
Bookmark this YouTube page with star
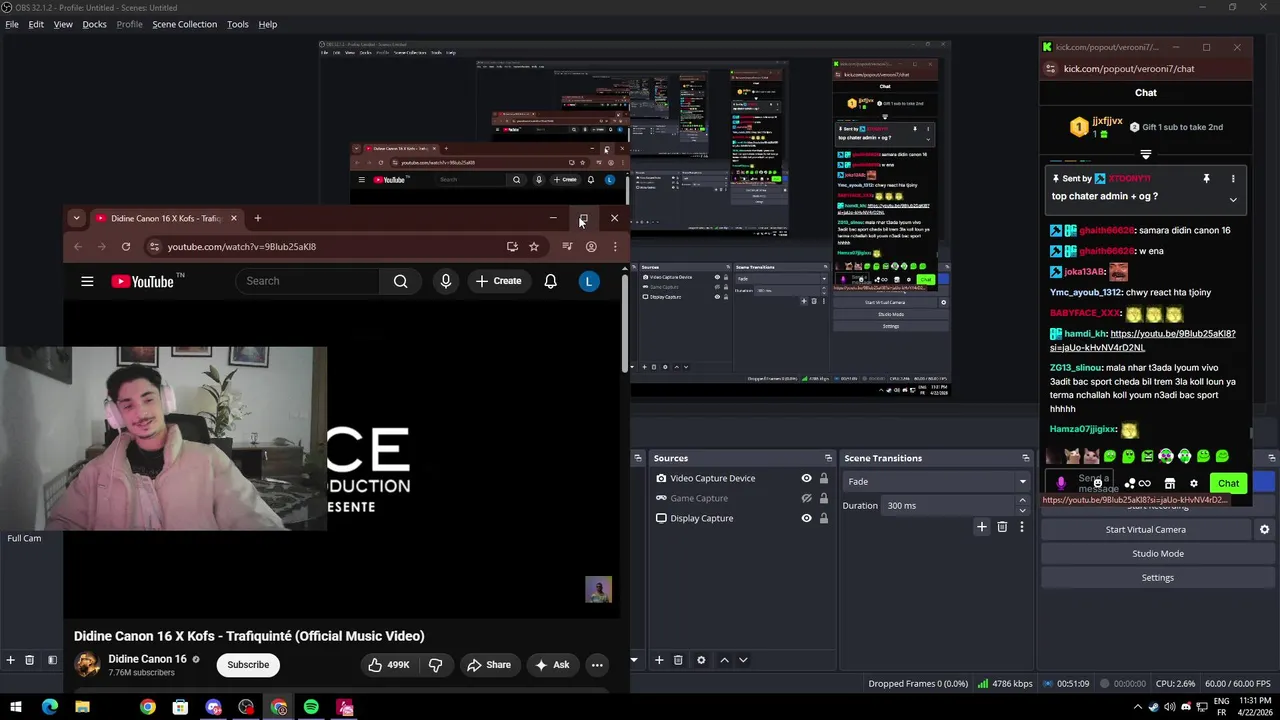pyautogui.click(x=534, y=247)
